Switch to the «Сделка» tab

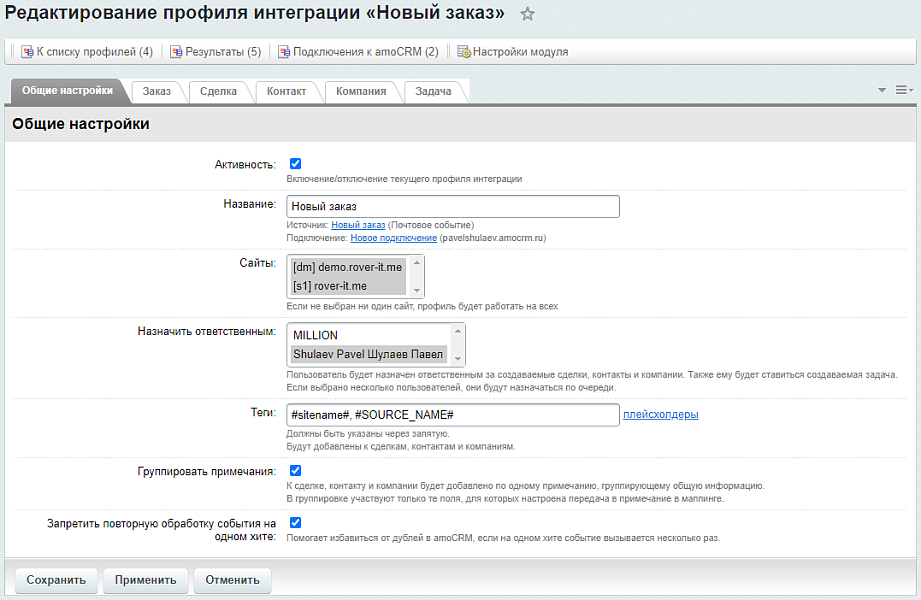tap(221, 91)
